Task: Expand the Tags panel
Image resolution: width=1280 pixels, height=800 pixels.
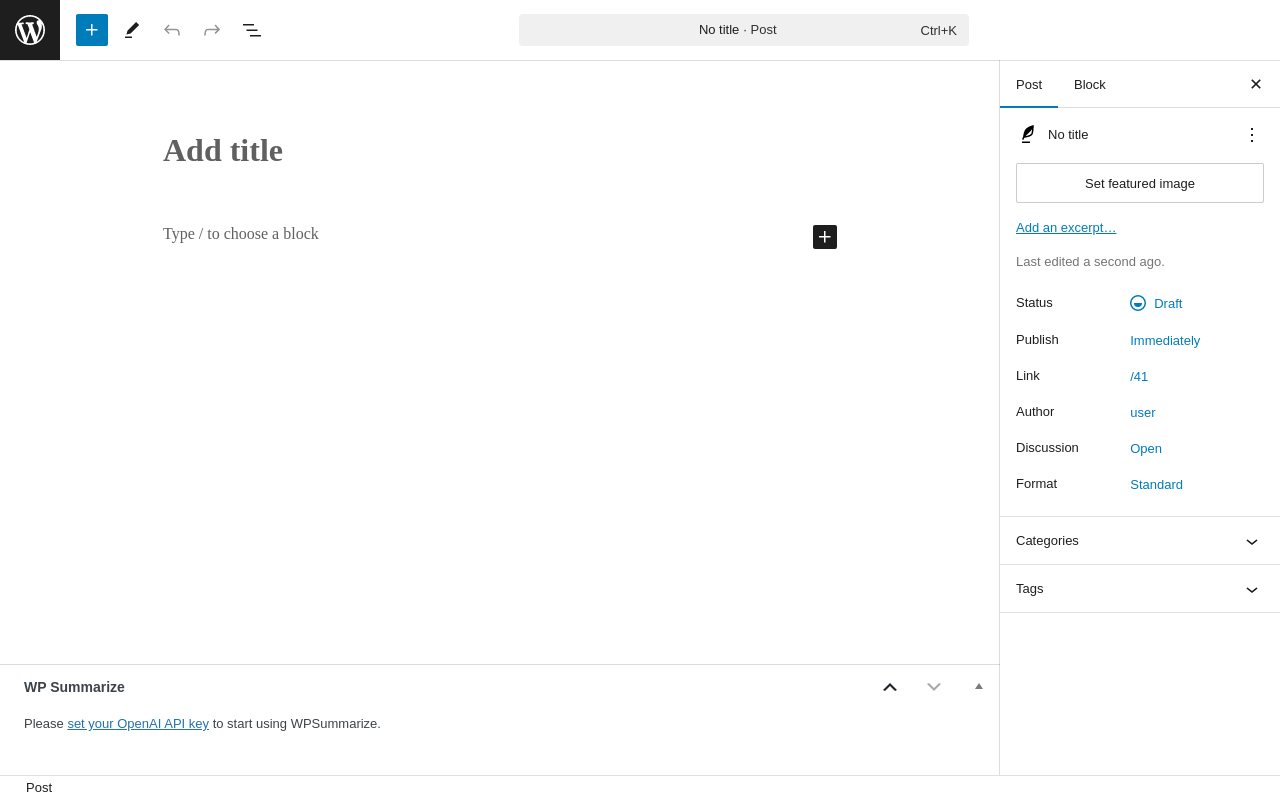Action: (x=1140, y=589)
